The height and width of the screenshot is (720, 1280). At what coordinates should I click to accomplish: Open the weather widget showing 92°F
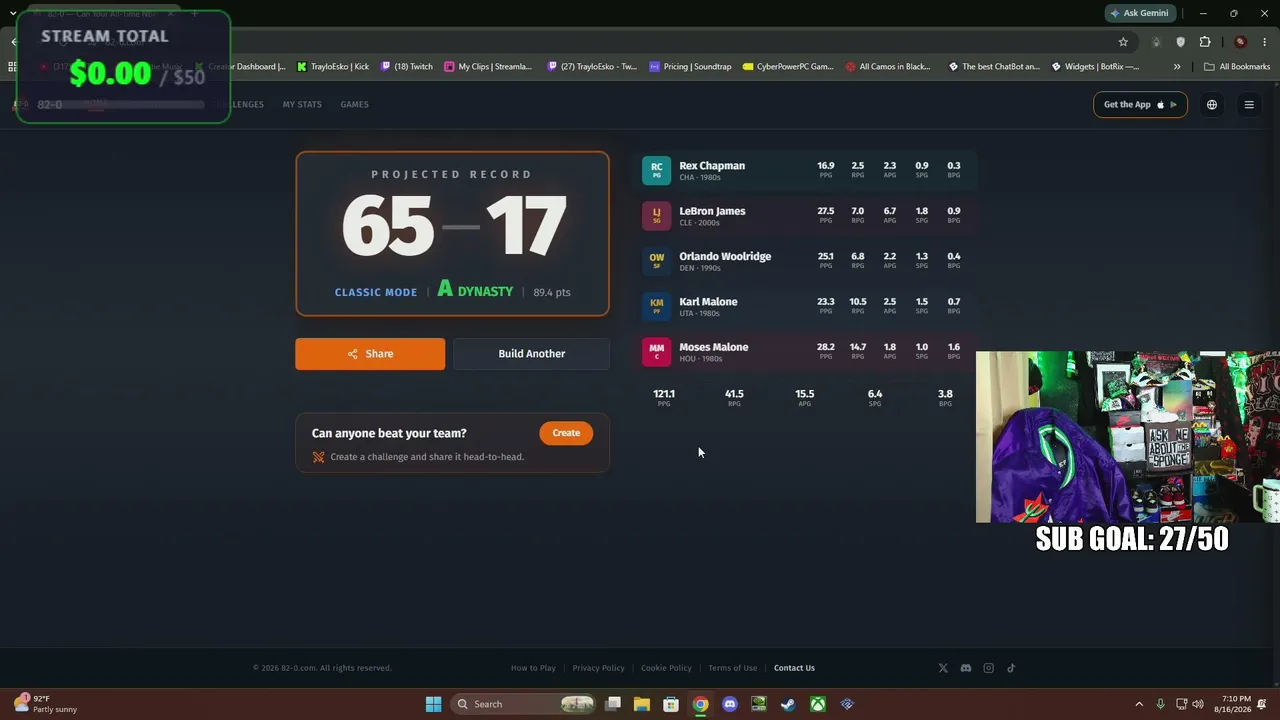point(46,704)
